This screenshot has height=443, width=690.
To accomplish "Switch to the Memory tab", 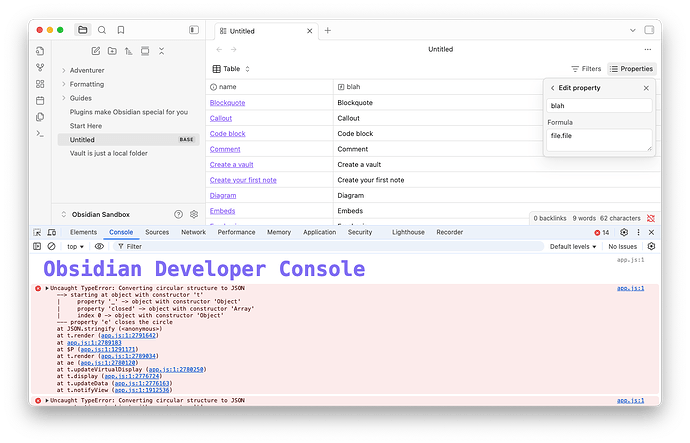I will coord(279,232).
